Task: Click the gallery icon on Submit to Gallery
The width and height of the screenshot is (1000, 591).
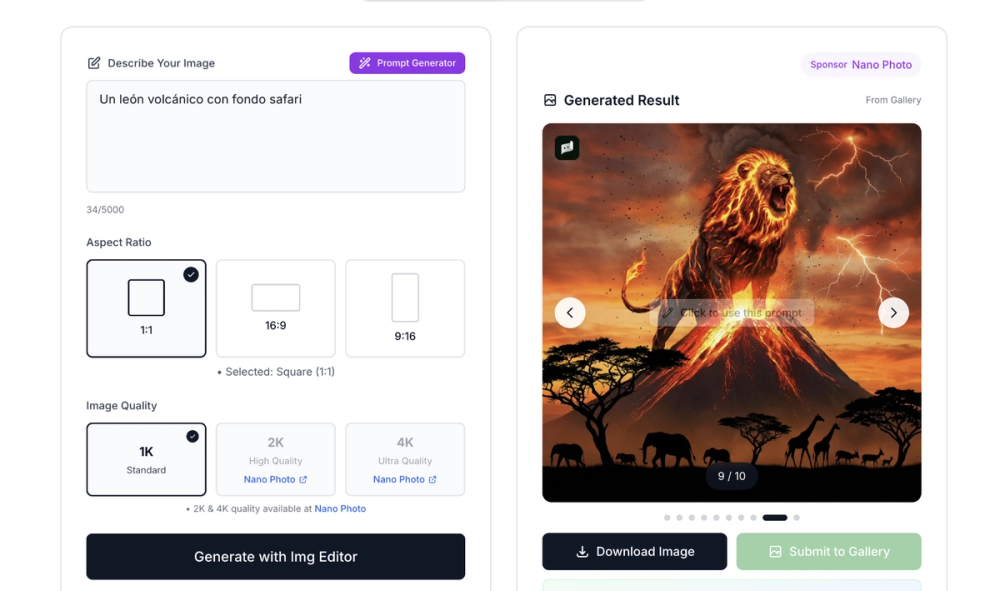Action: pos(775,551)
